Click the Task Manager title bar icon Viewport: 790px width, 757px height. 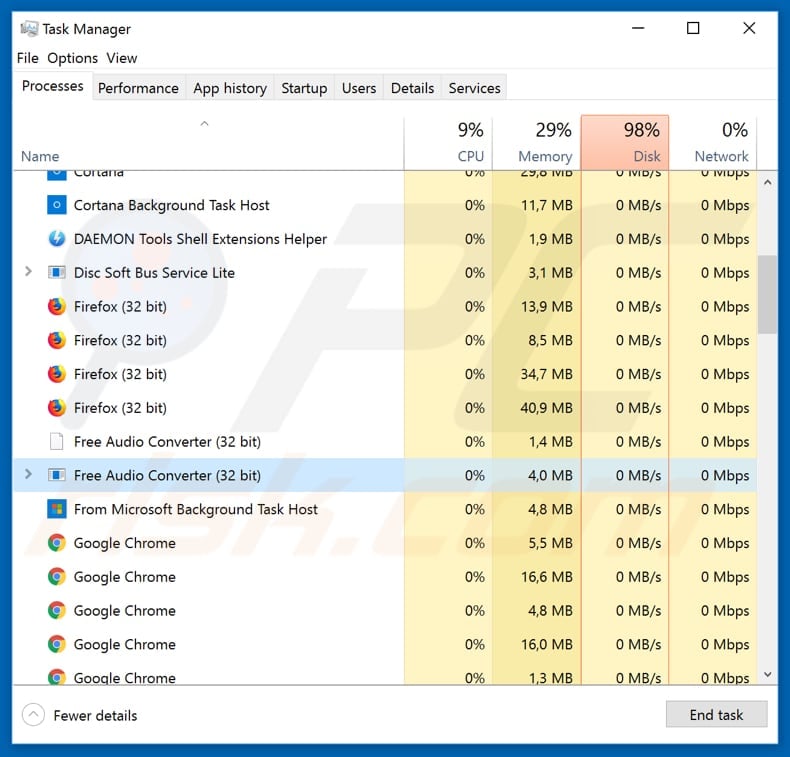click(x=29, y=29)
